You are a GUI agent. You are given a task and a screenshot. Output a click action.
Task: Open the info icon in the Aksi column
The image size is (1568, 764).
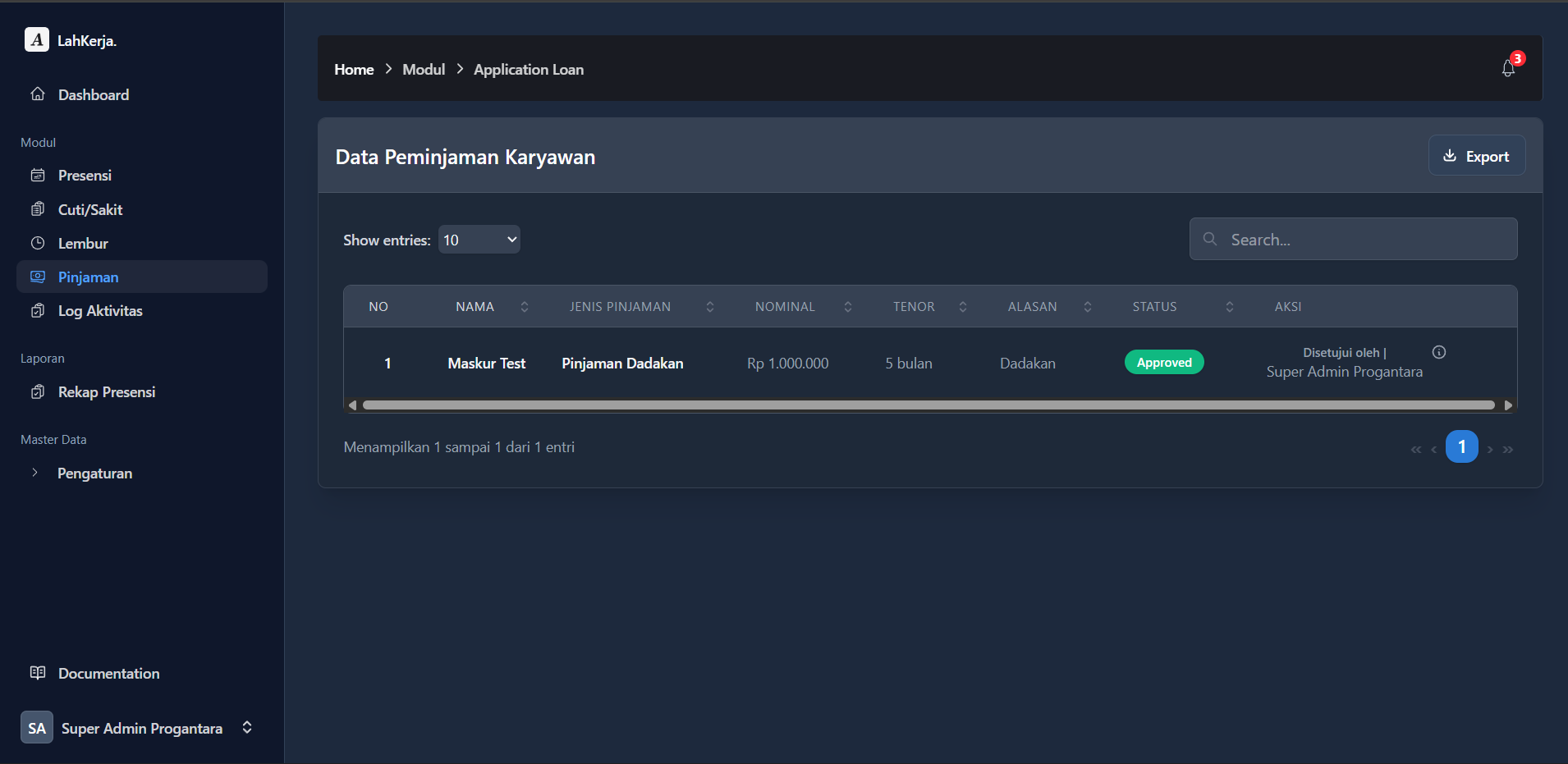point(1438,351)
